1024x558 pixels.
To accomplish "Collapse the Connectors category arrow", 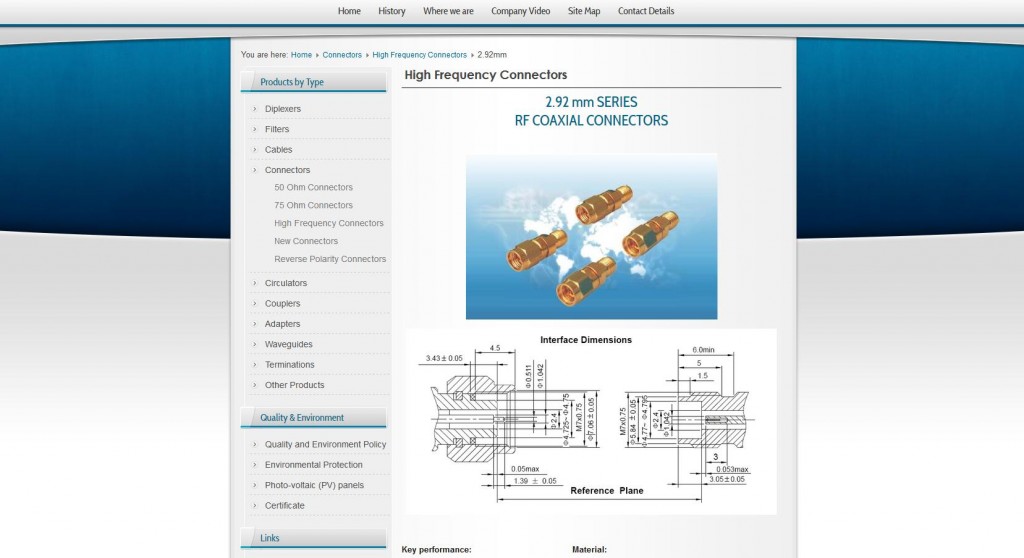I will (x=255, y=170).
